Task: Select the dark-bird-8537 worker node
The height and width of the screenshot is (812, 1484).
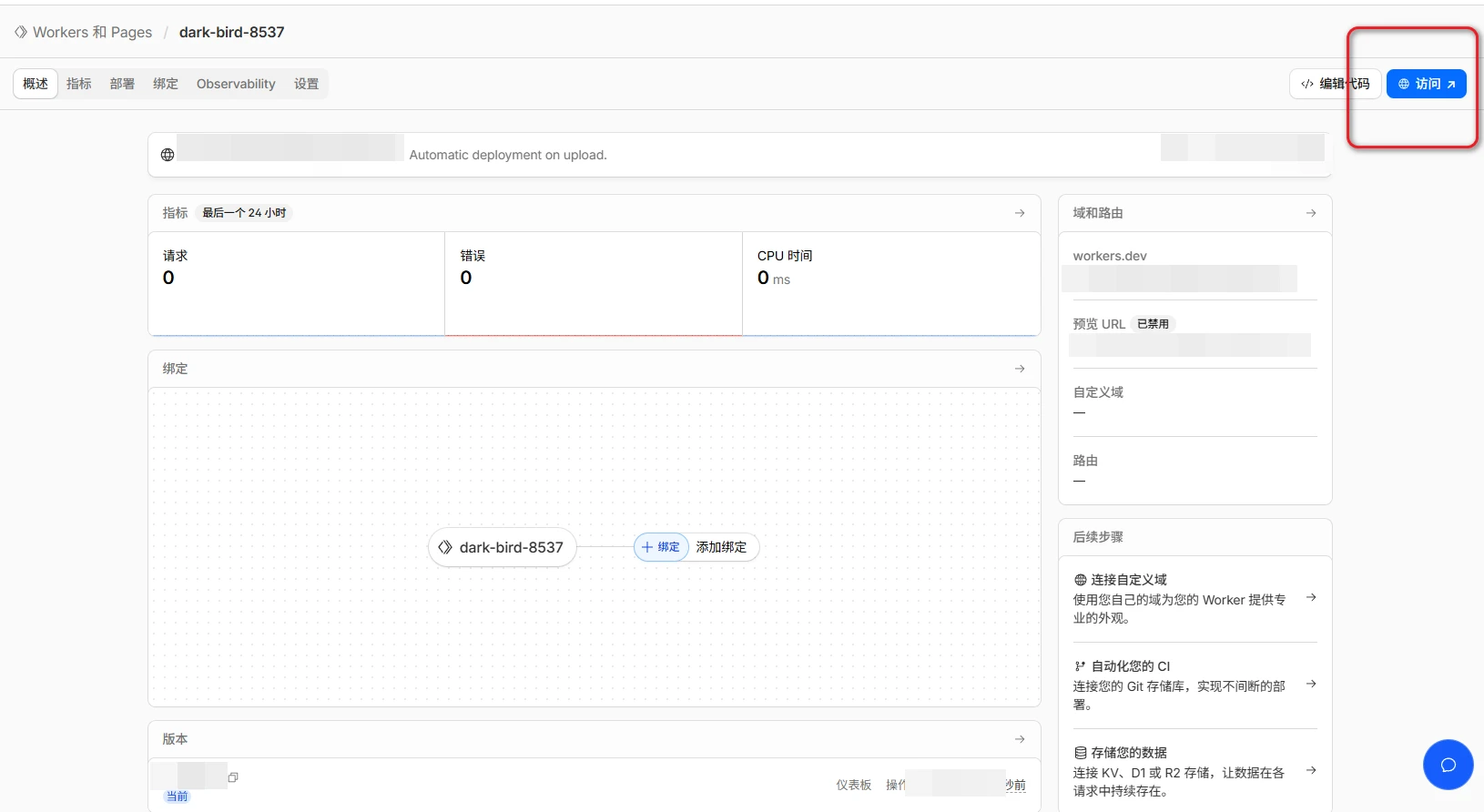Action: [x=502, y=547]
